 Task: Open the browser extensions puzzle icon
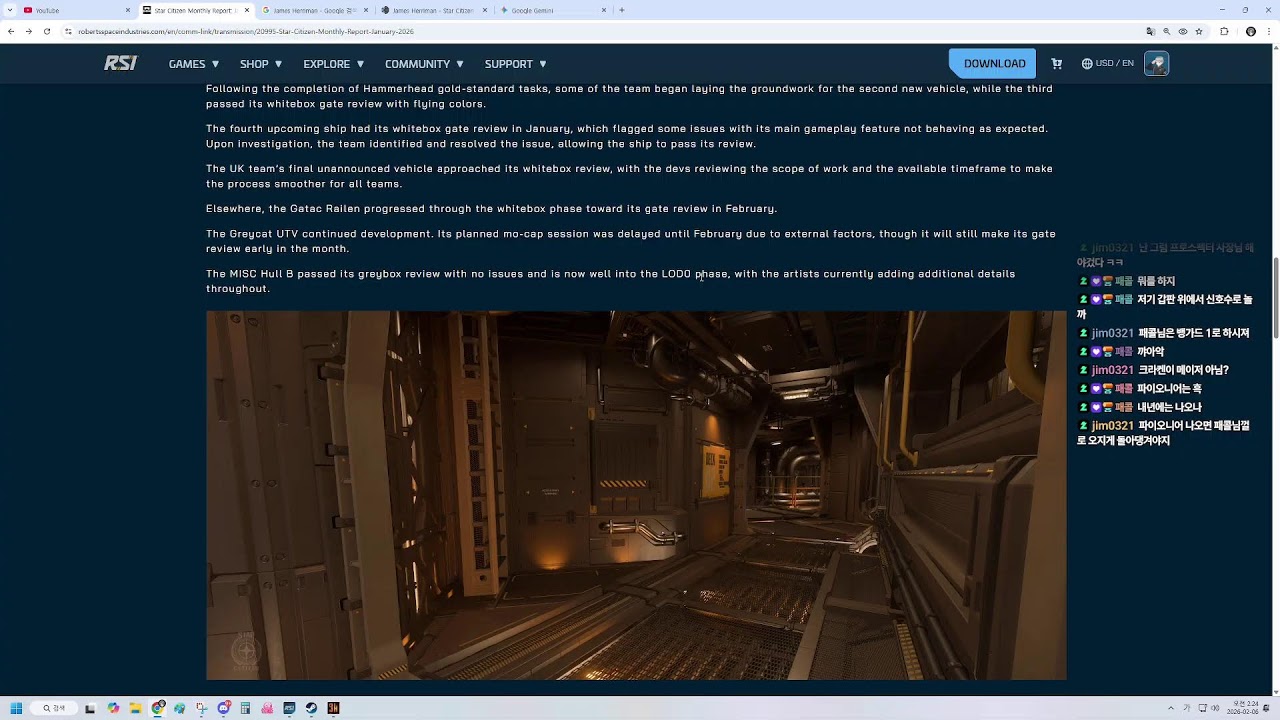(1225, 32)
